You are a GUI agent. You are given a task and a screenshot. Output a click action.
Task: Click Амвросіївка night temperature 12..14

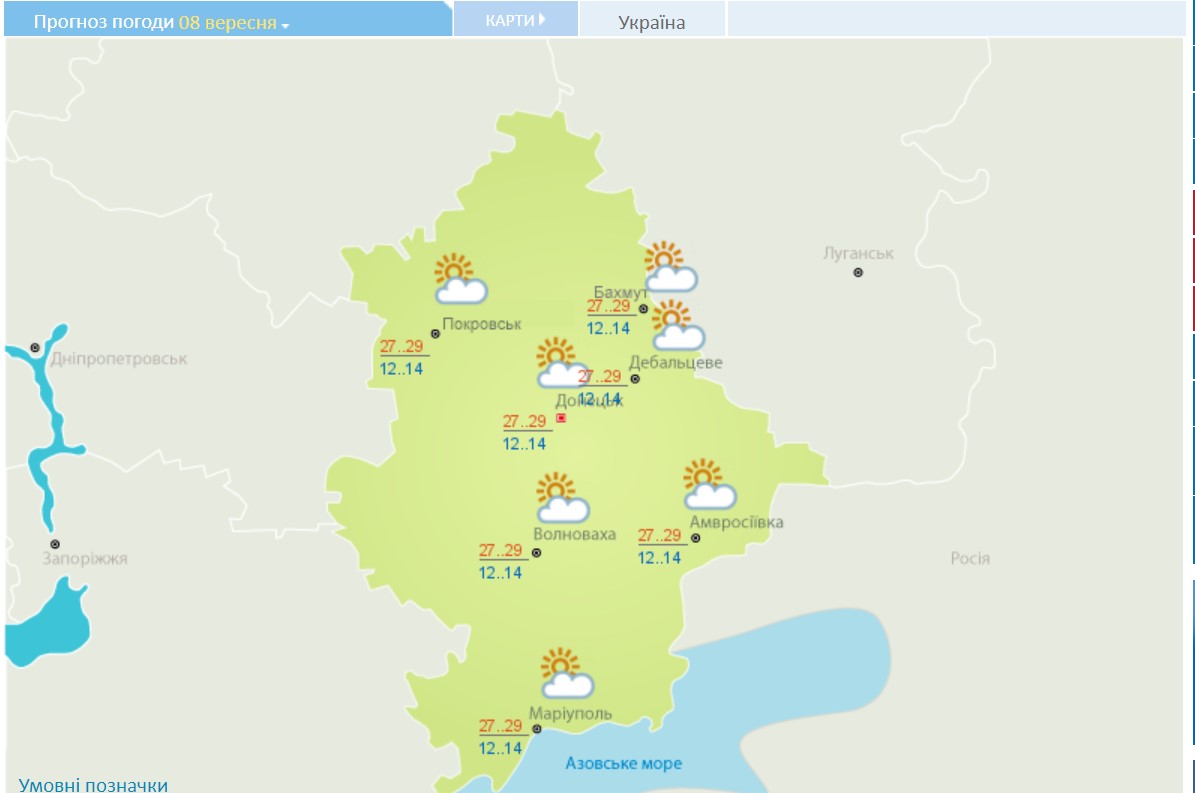659,558
